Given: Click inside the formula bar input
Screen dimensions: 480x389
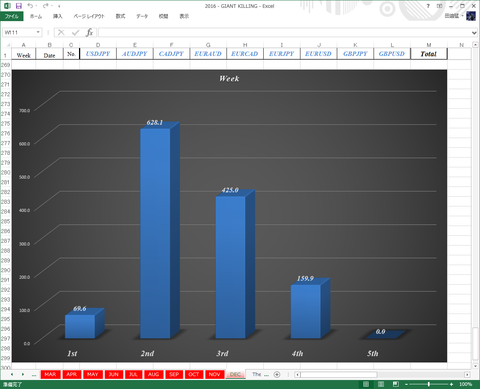Looking at the screenshot, I should point(283,32).
